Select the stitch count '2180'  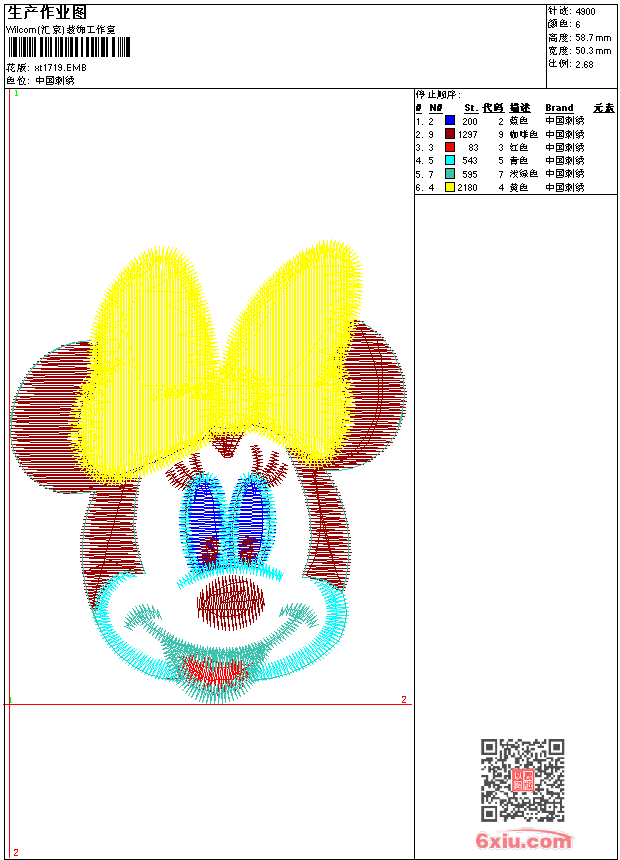click(467, 188)
